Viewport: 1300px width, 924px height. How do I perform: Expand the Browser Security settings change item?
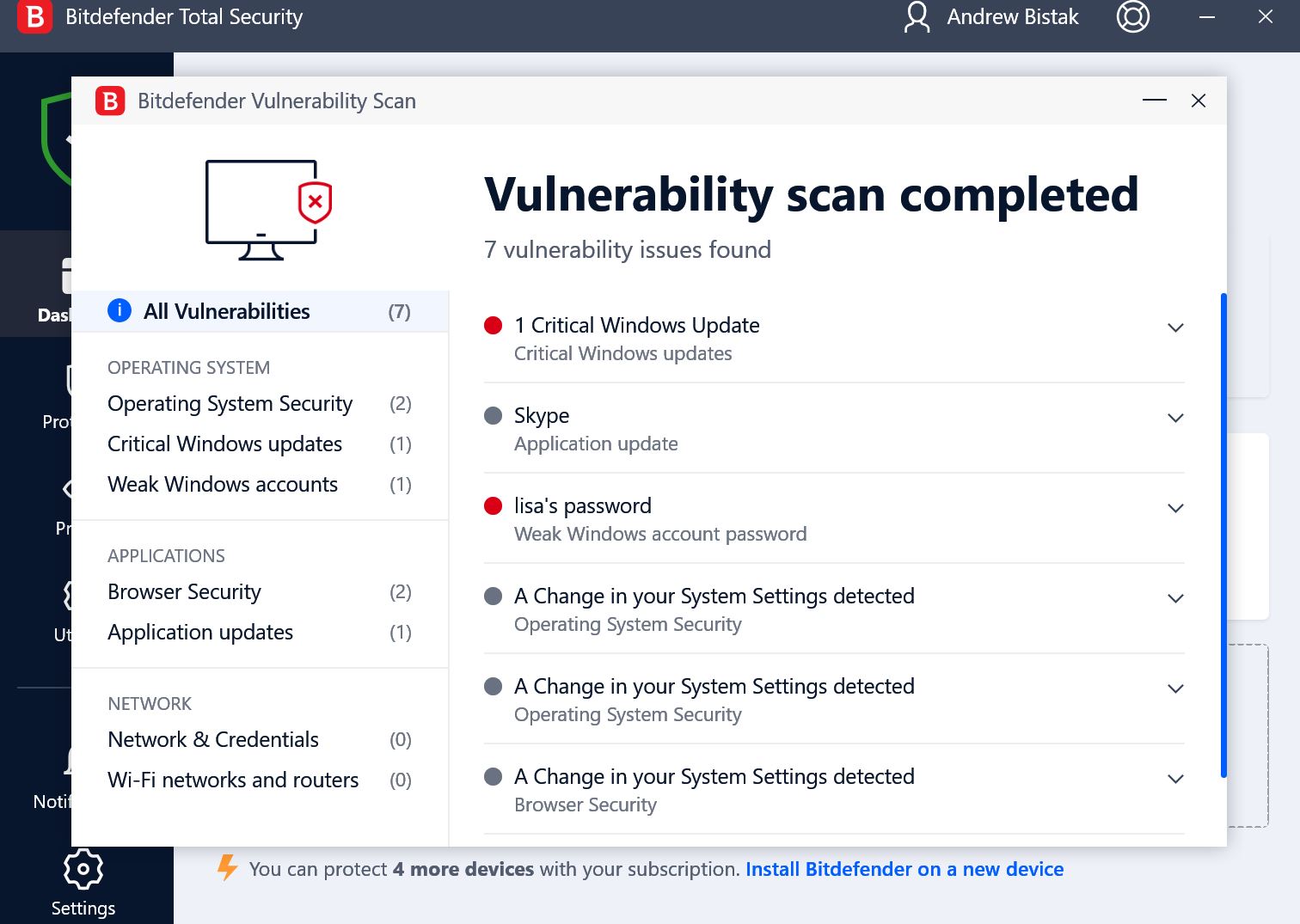pos(1175,779)
